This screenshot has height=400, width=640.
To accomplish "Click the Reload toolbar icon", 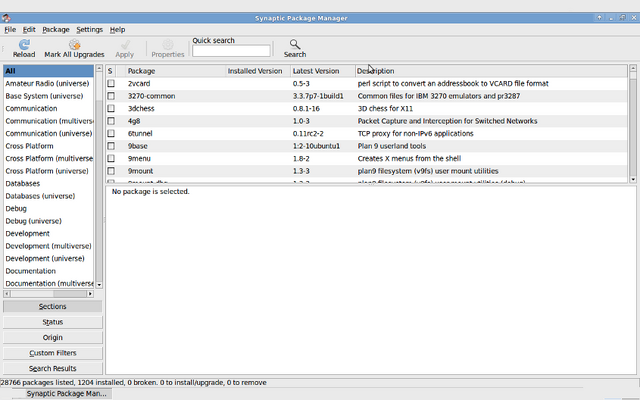I will [x=24, y=44].
